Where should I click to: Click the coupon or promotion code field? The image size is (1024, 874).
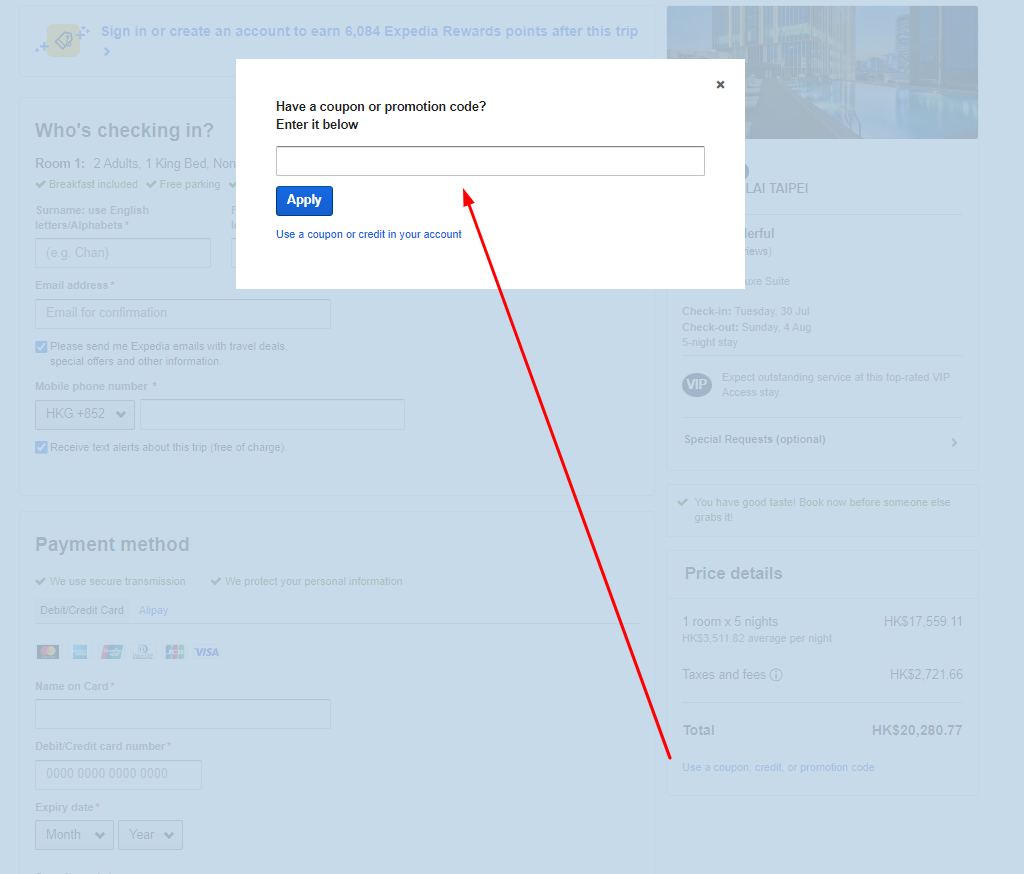[x=490, y=161]
